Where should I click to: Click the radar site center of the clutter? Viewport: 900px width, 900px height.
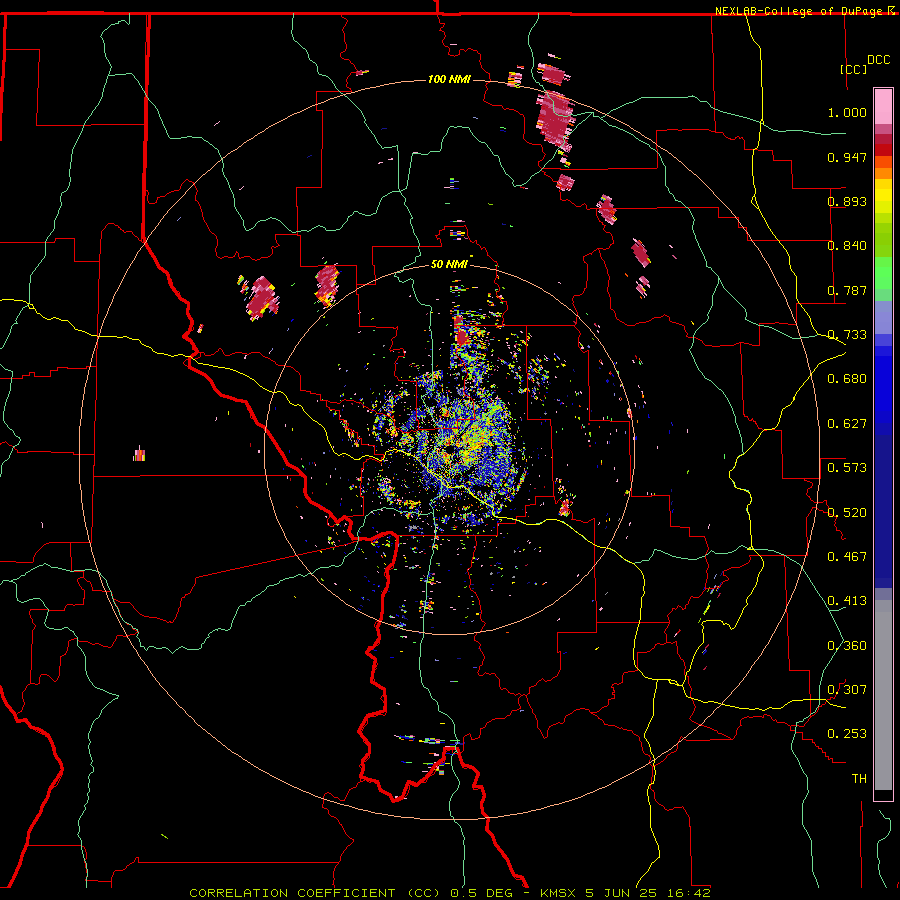[x=449, y=449]
